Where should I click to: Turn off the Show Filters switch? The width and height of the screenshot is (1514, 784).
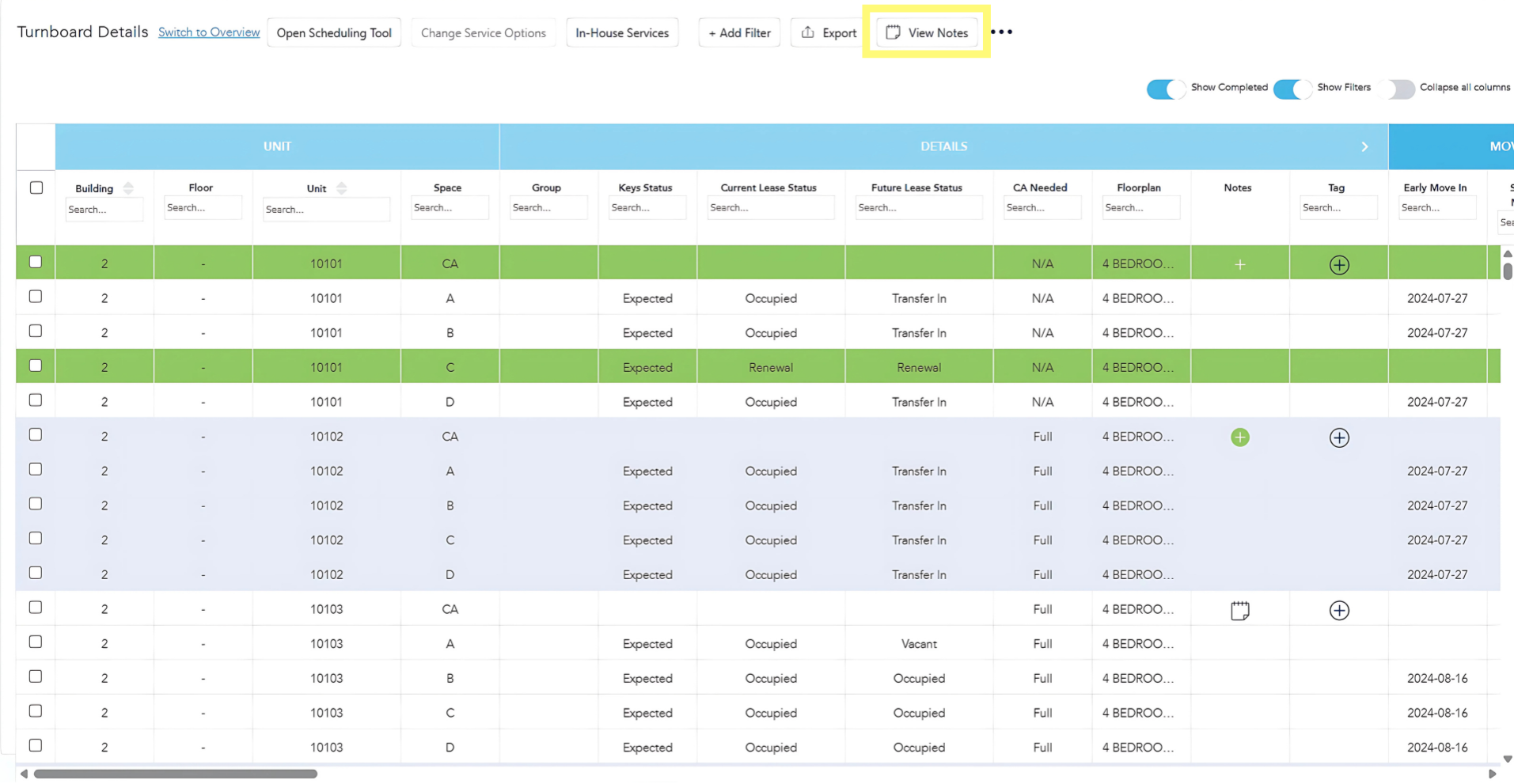pyautogui.click(x=1292, y=89)
